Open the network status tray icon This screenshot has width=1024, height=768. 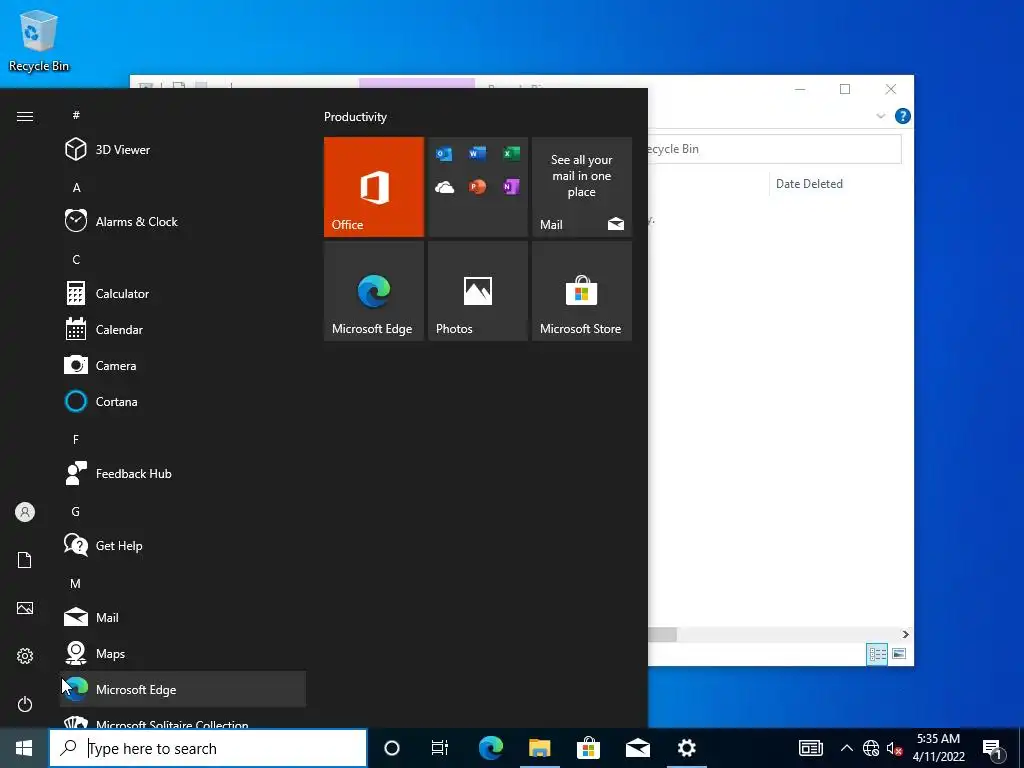tap(871, 748)
